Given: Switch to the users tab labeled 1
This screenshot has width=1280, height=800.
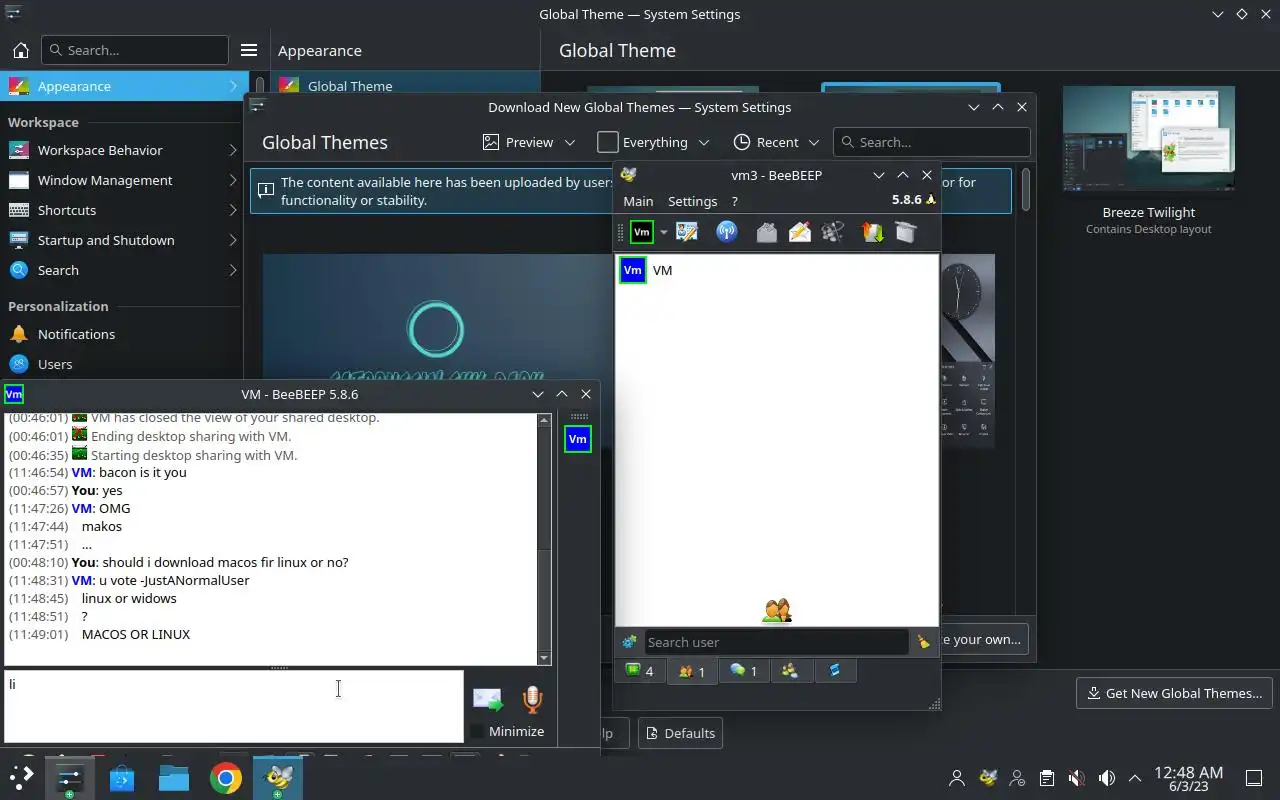Looking at the screenshot, I should 691,671.
